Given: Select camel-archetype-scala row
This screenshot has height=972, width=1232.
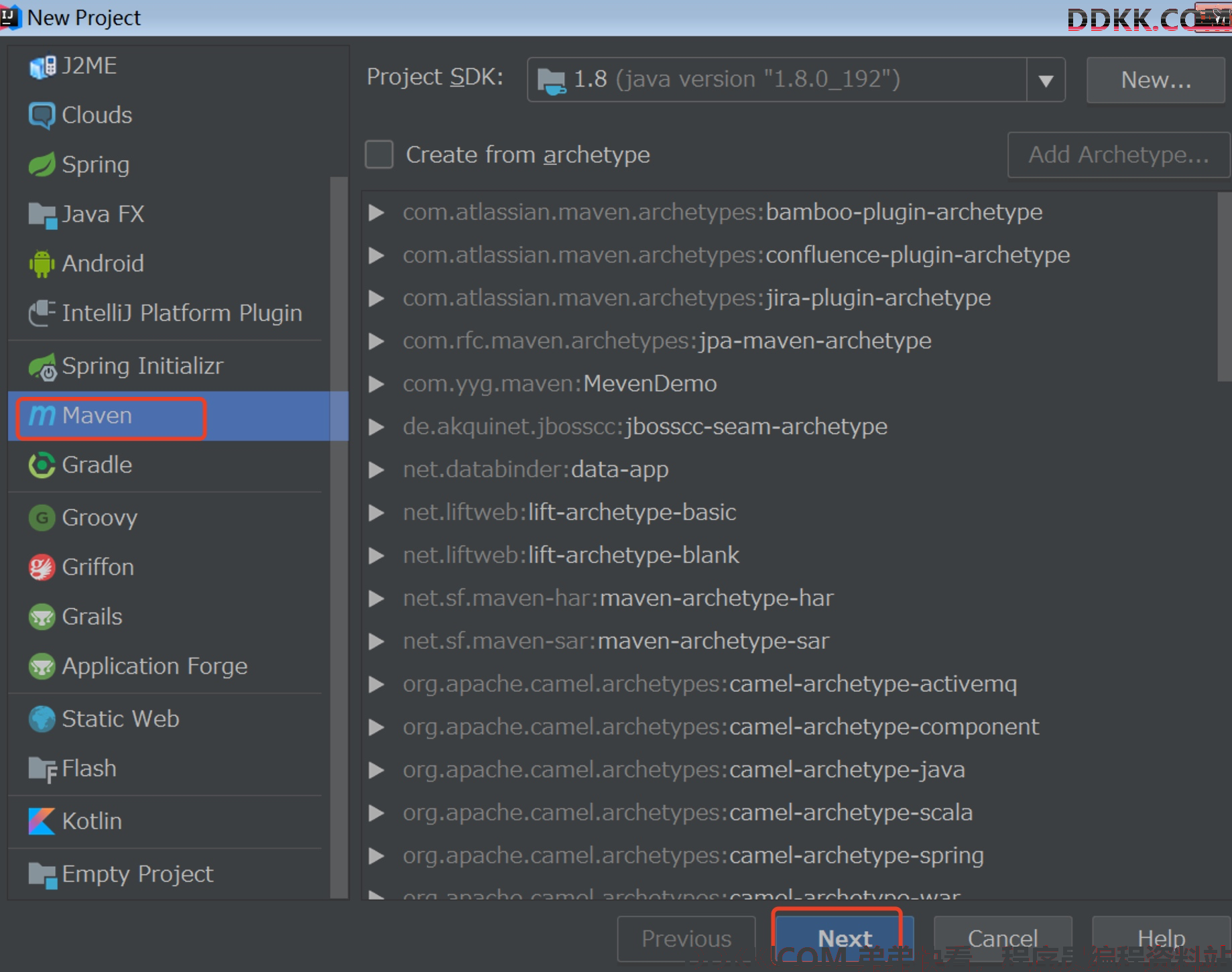Looking at the screenshot, I should click(789, 813).
